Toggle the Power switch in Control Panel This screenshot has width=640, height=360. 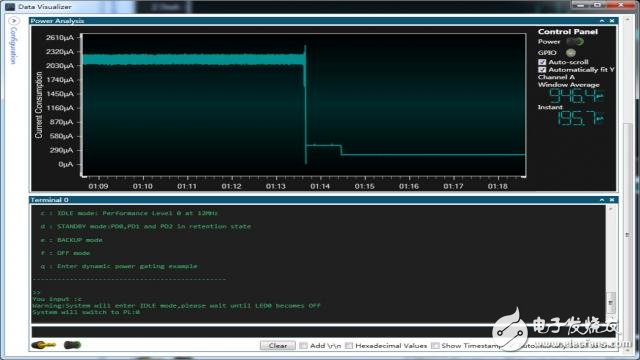click(x=575, y=42)
